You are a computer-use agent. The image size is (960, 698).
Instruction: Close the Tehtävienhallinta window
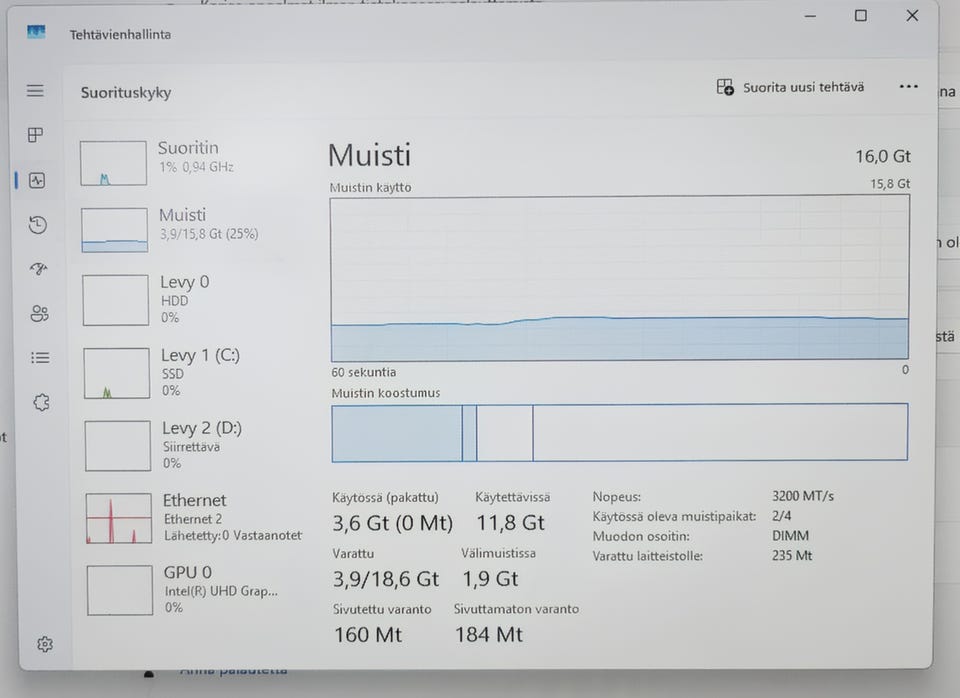912,15
